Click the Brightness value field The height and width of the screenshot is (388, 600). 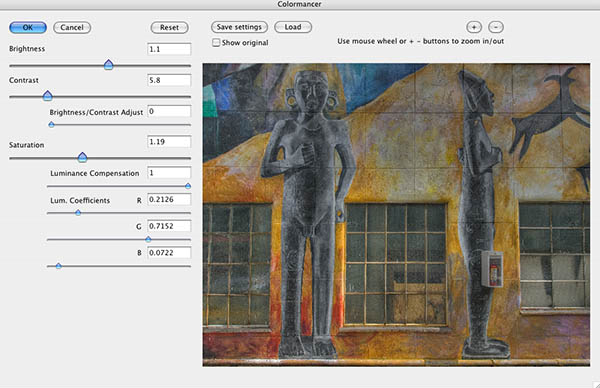169,49
